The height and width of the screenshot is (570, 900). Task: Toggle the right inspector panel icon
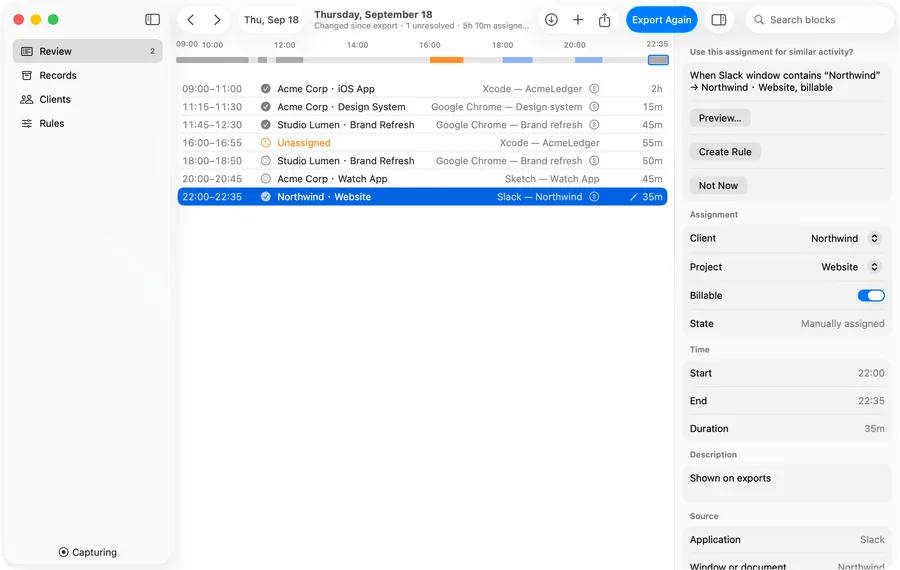[719, 20]
